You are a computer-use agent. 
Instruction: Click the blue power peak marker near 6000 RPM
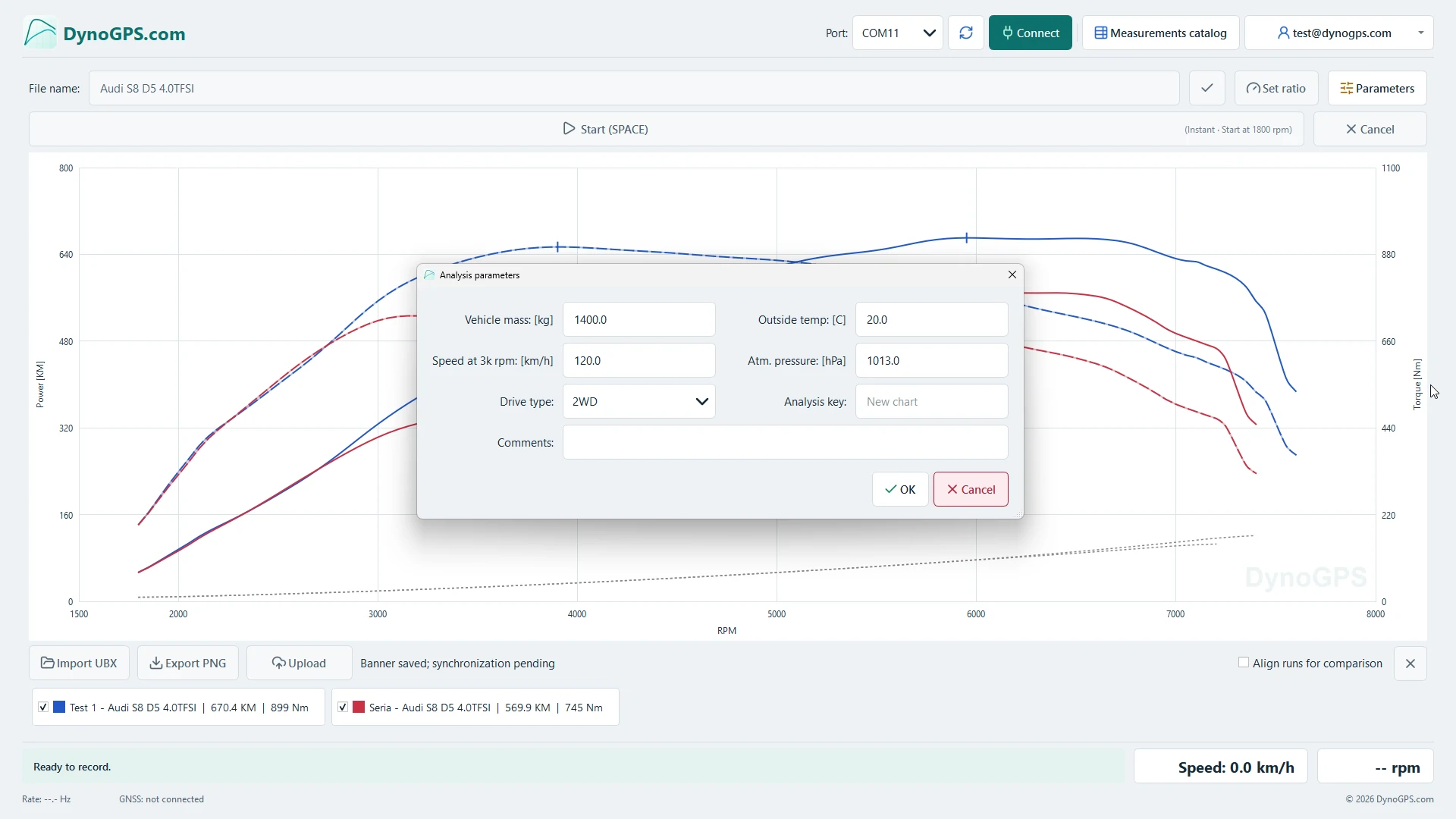pyautogui.click(x=966, y=238)
